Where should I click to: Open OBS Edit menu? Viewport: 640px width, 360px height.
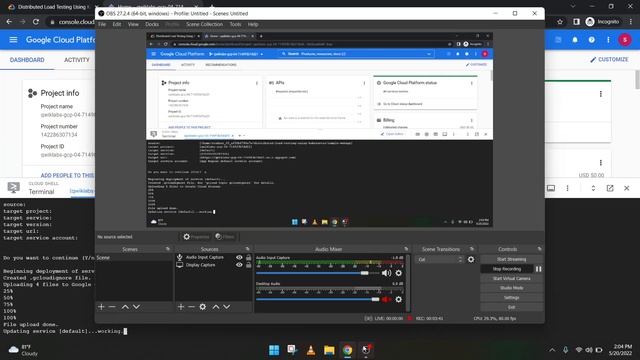pos(117,24)
